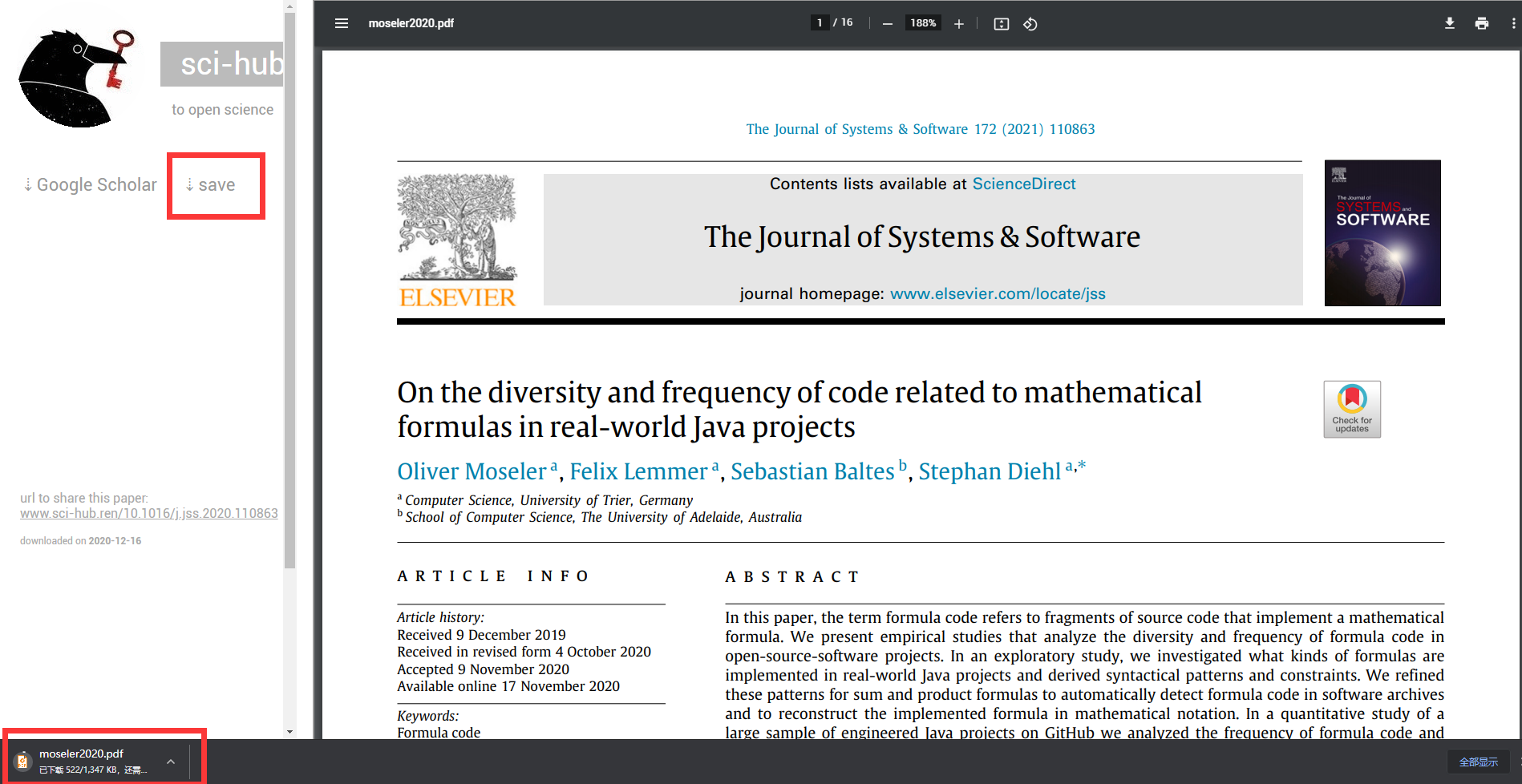This screenshot has height=784, width=1522.
Task: Click the moseler2020.pdf title in toolbar
Action: (411, 23)
